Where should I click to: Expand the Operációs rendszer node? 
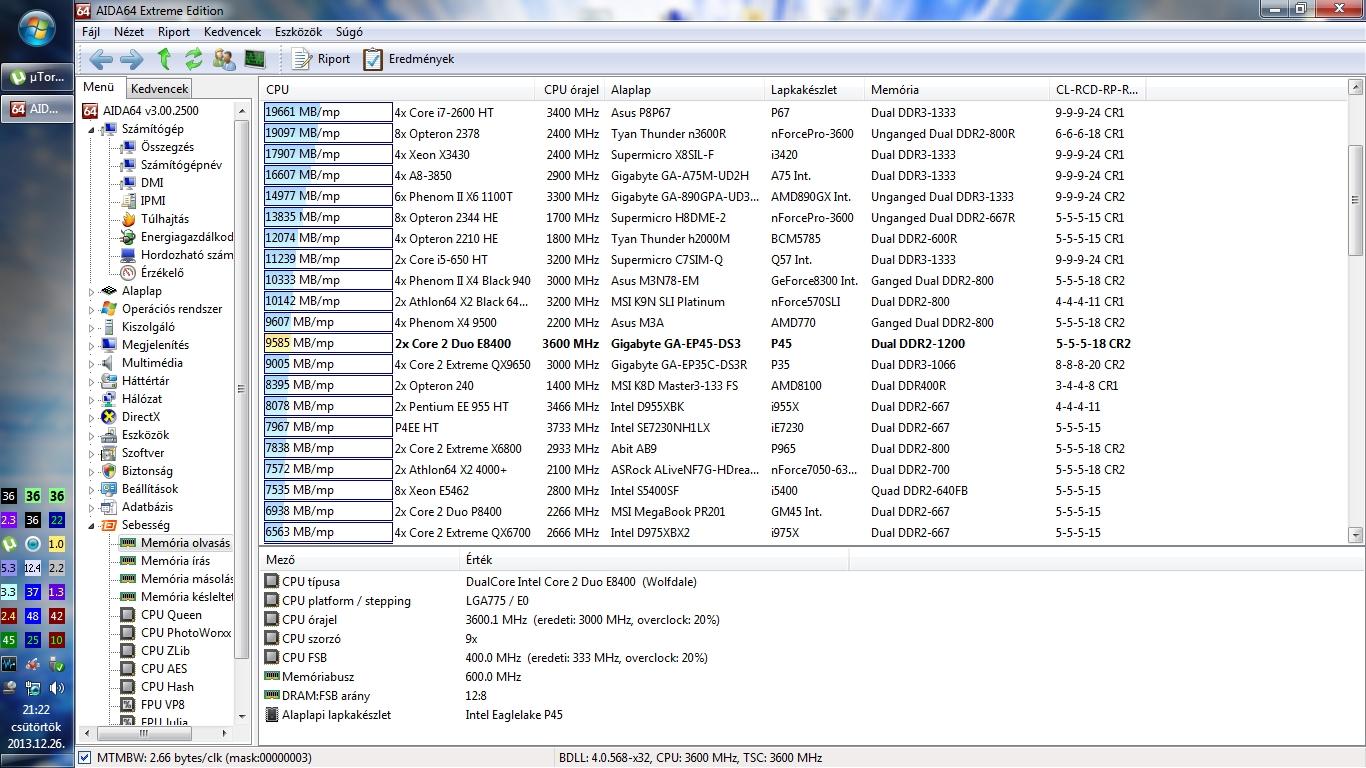(x=91, y=310)
